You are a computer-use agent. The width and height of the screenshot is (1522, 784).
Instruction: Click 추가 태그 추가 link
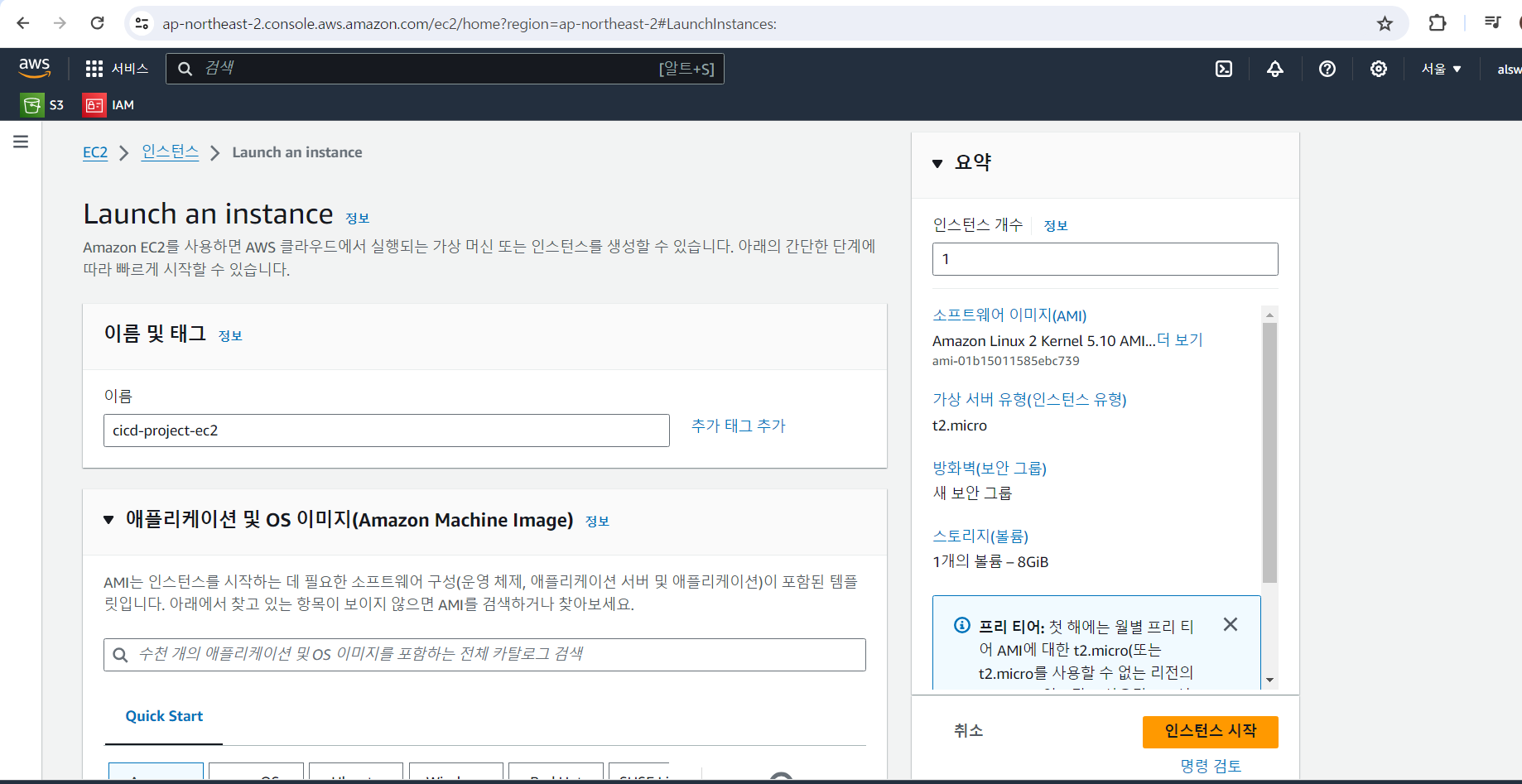pyautogui.click(x=739, y=426)
